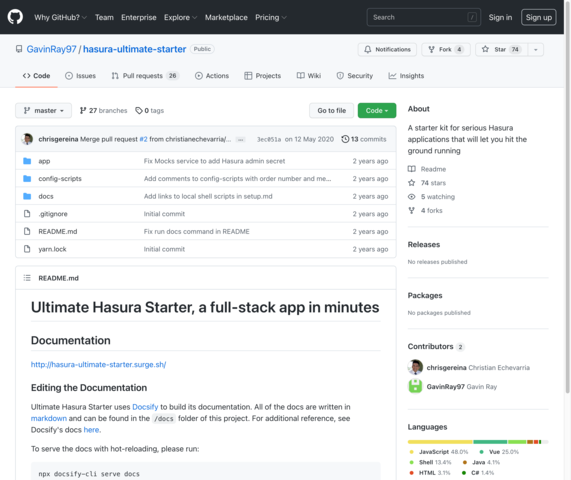Click the Sign up button
The width and height of the screenshot is (571, 480).
[539, 17]
